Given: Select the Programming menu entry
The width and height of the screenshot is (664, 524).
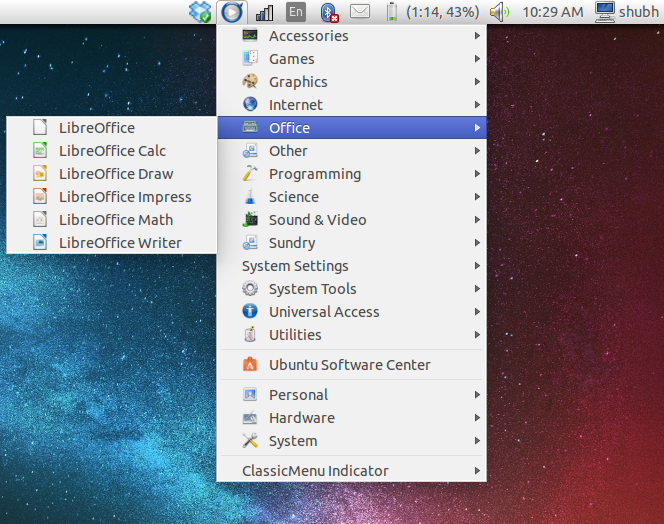Looking at the screenshot, I should pos(351,174).
